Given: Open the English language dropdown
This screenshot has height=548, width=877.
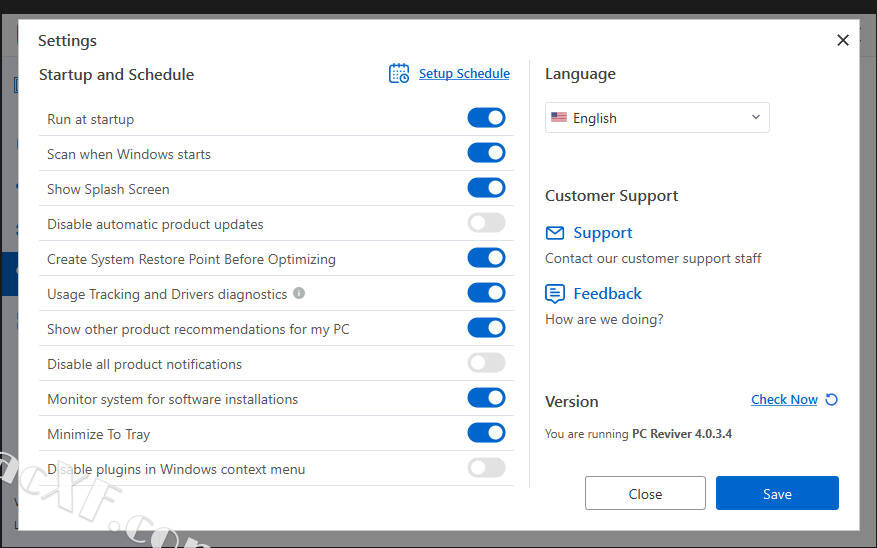Looking at the screenshot, I should tap(656, 118).
